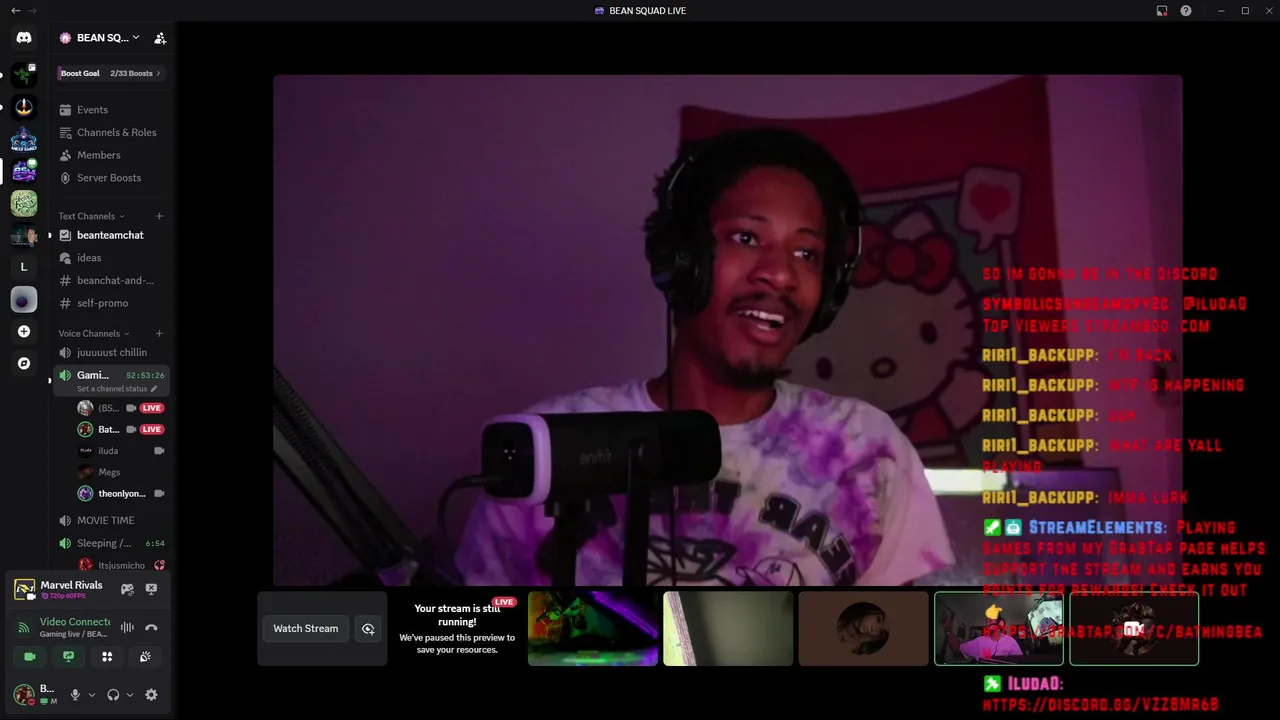The height and width of the screenshot is (720, 1280).
Task: Open the beanchat-and-... channel
Action: point(111,280)
